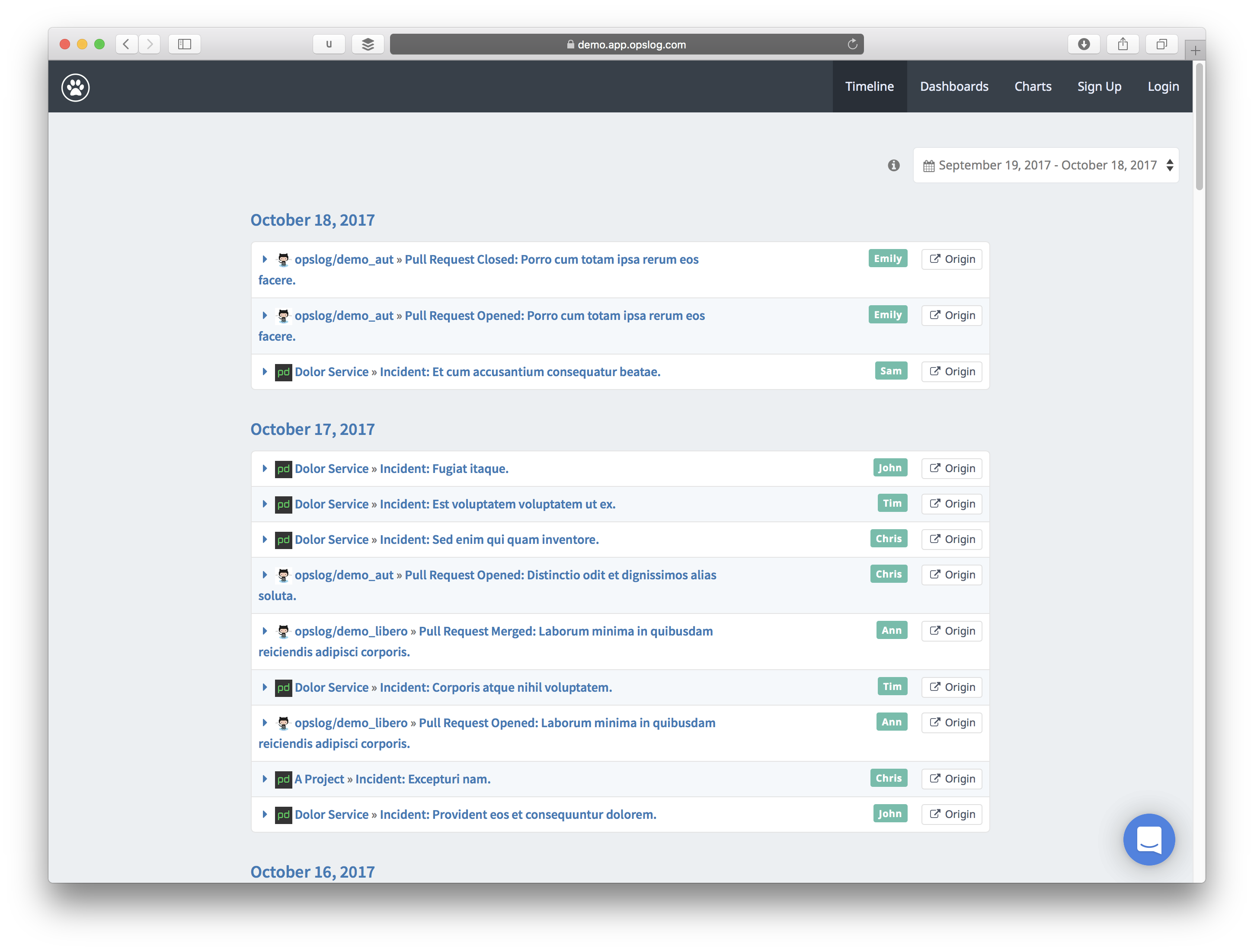Viewport: 1254px width, 952px height.
Task: Click the Sign Up link
Action: pyautogui.click(x=1099, y=87)
